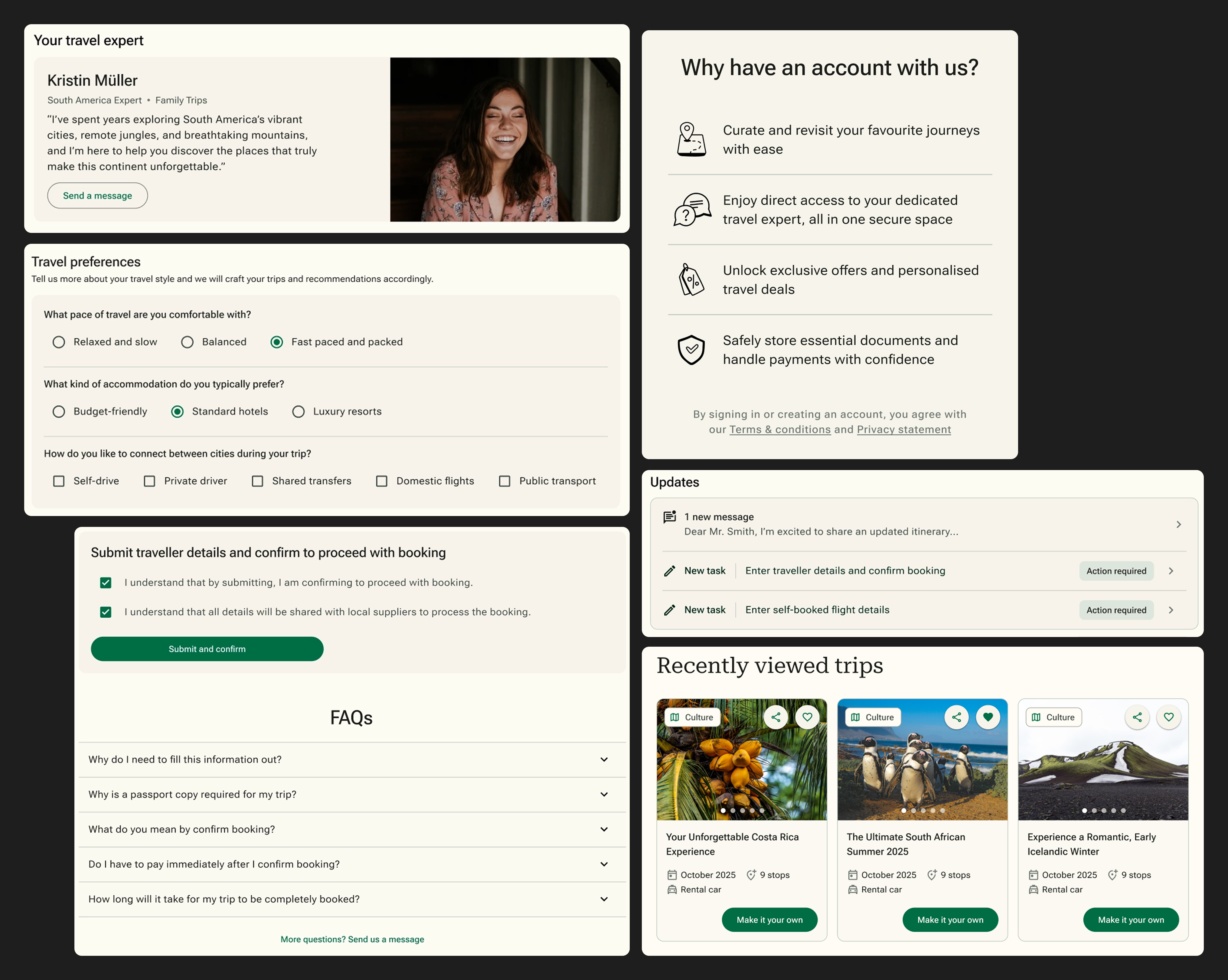This screenshot has height=980, width=1228.
Task: Click the new message envelope icon in Updates
Action: click(x=669, y=517)
